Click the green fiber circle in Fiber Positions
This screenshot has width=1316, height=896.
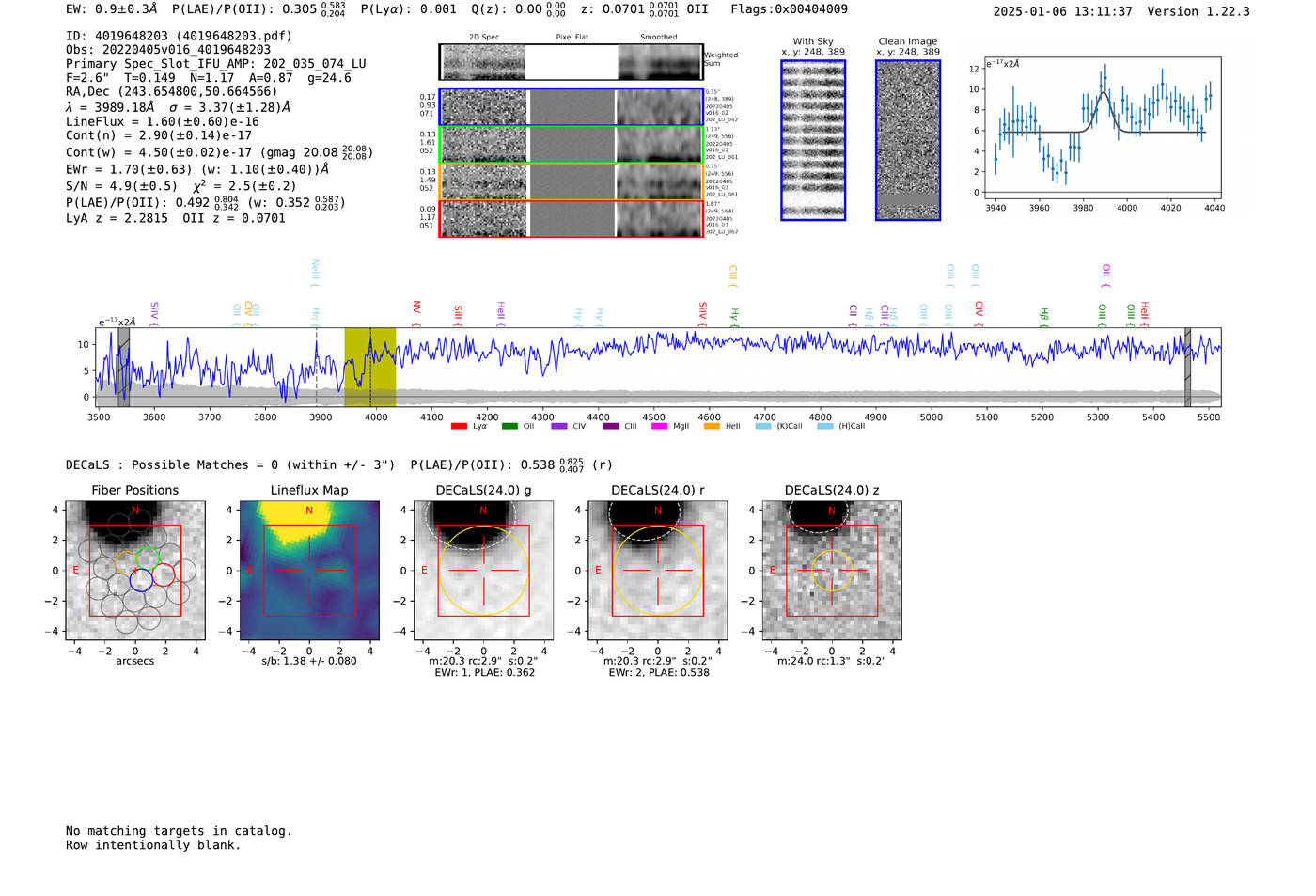pyautogui.click(x=148, y=557)
